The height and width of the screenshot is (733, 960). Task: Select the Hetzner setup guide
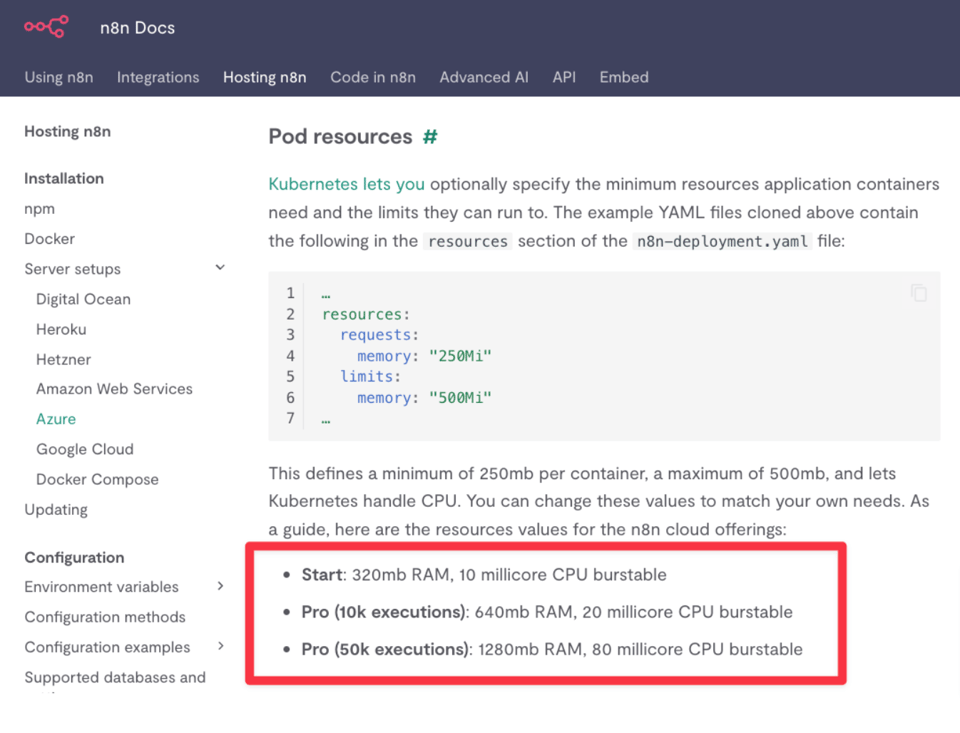point(64,359)
